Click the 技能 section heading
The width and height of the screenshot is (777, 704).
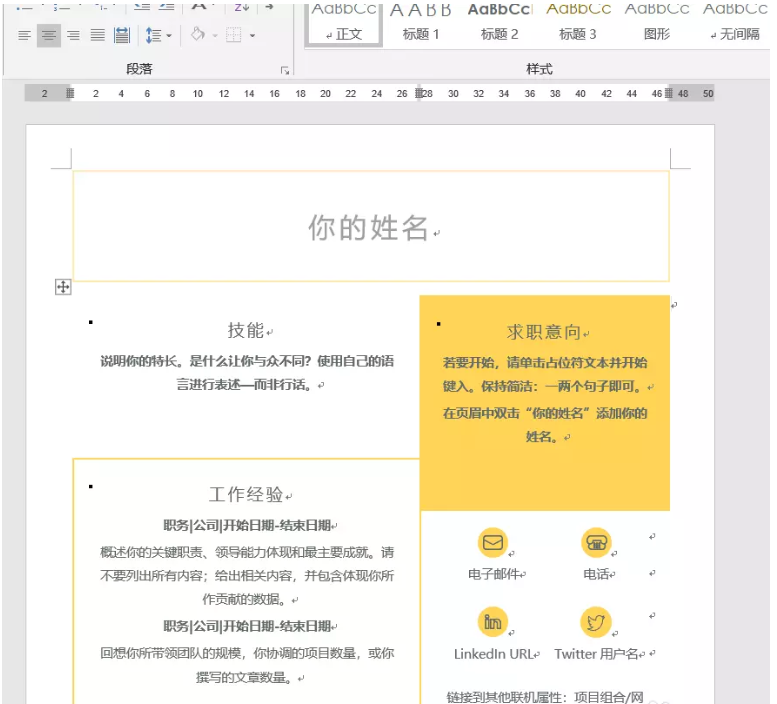point(246,330)
